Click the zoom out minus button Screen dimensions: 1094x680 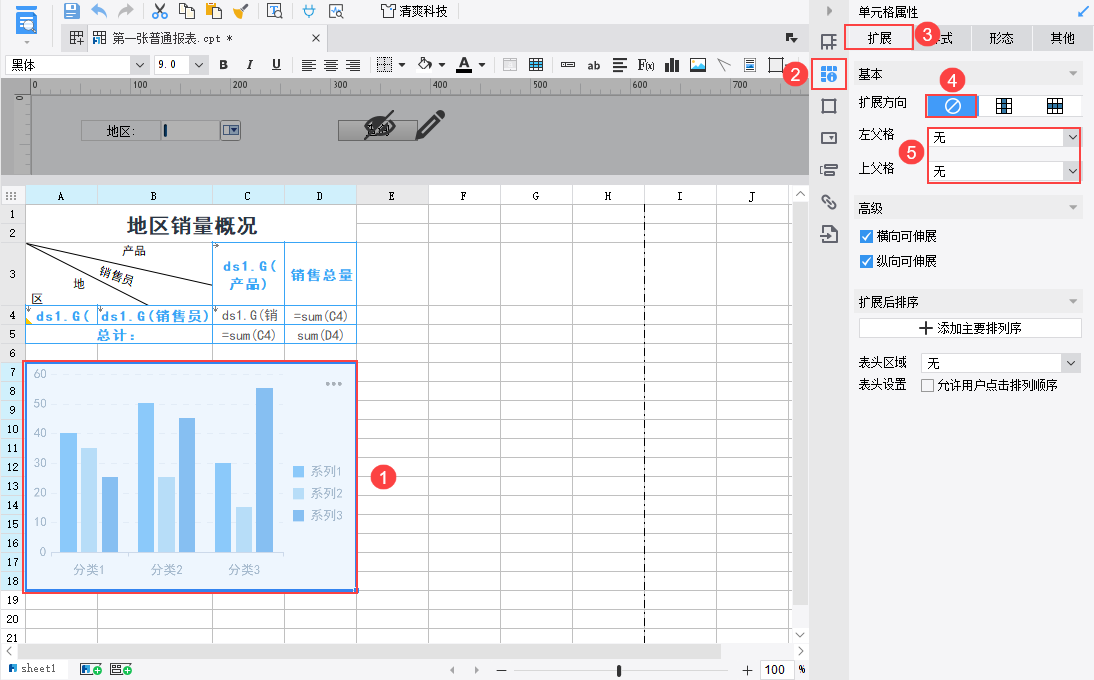[501, 670]
